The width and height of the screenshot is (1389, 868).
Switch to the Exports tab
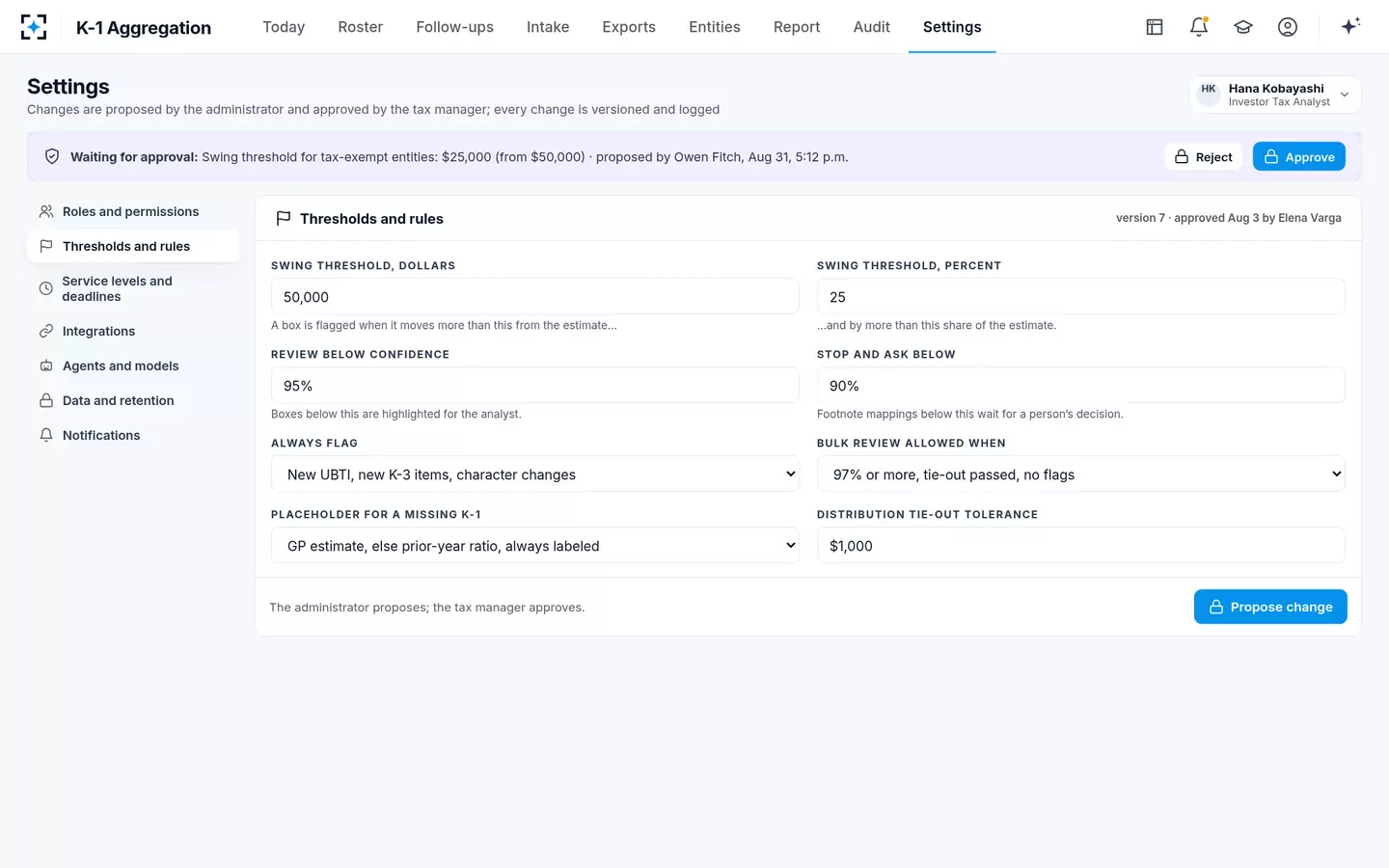point(629,27)
